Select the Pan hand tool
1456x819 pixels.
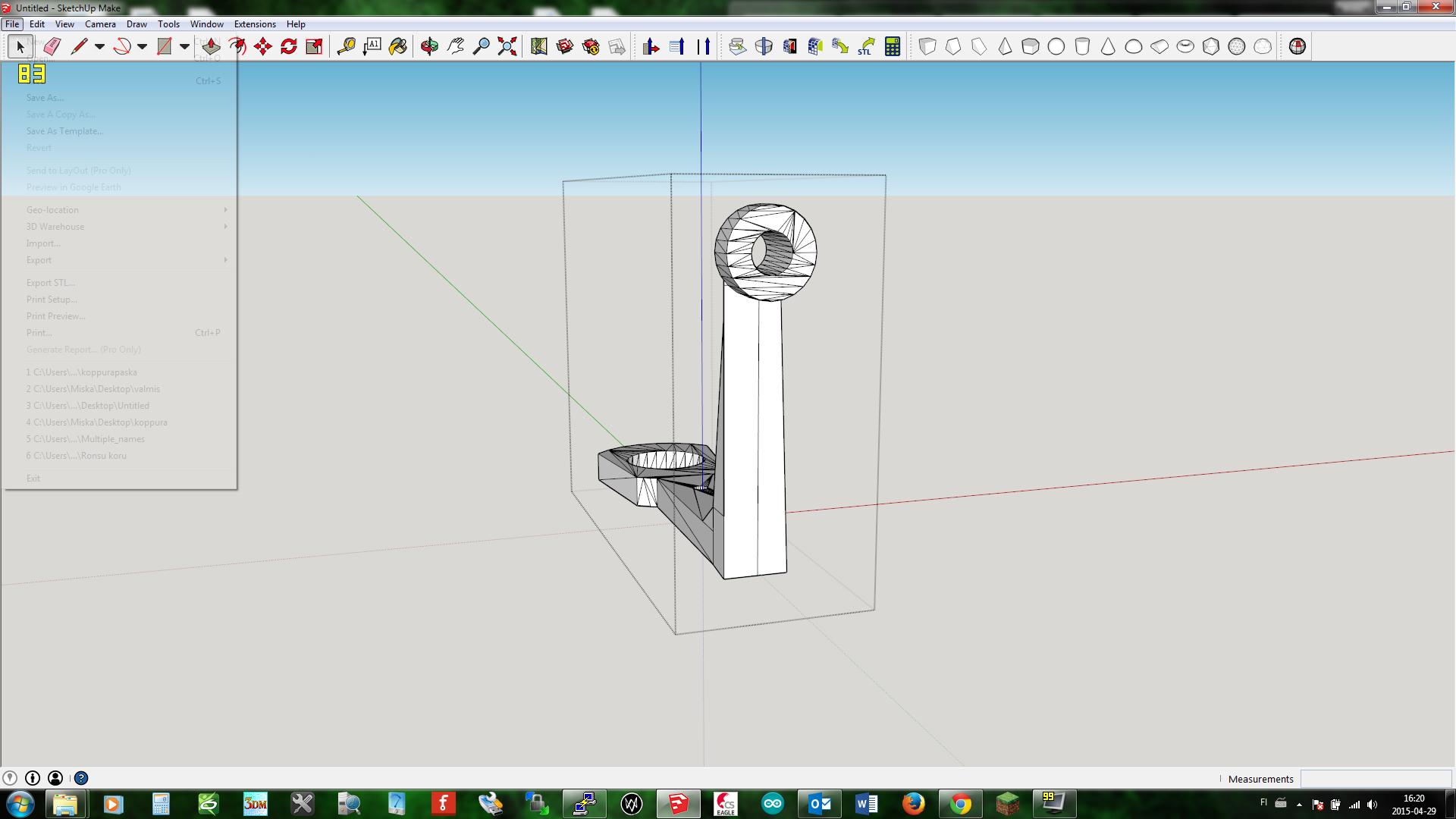pos(455,46)
